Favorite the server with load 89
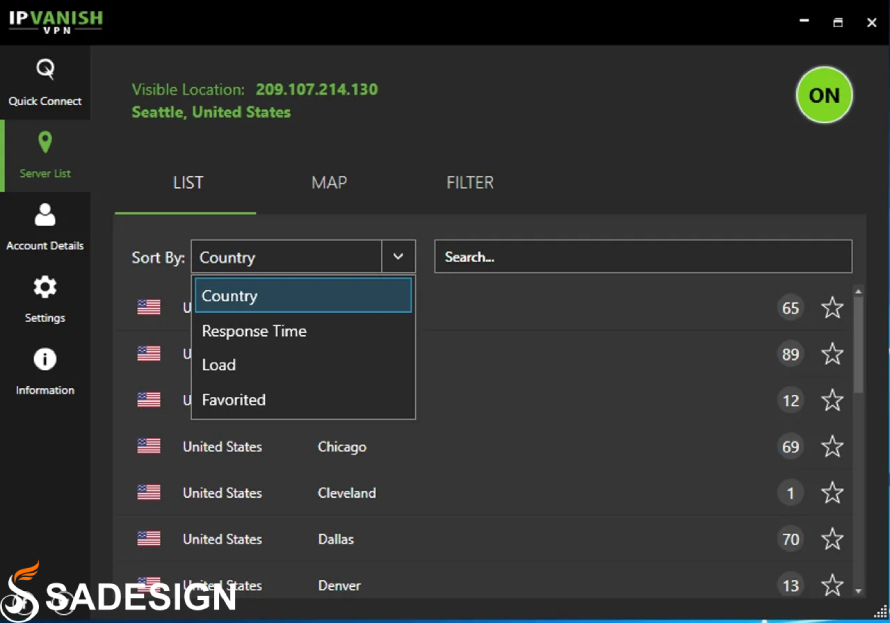 832,354
